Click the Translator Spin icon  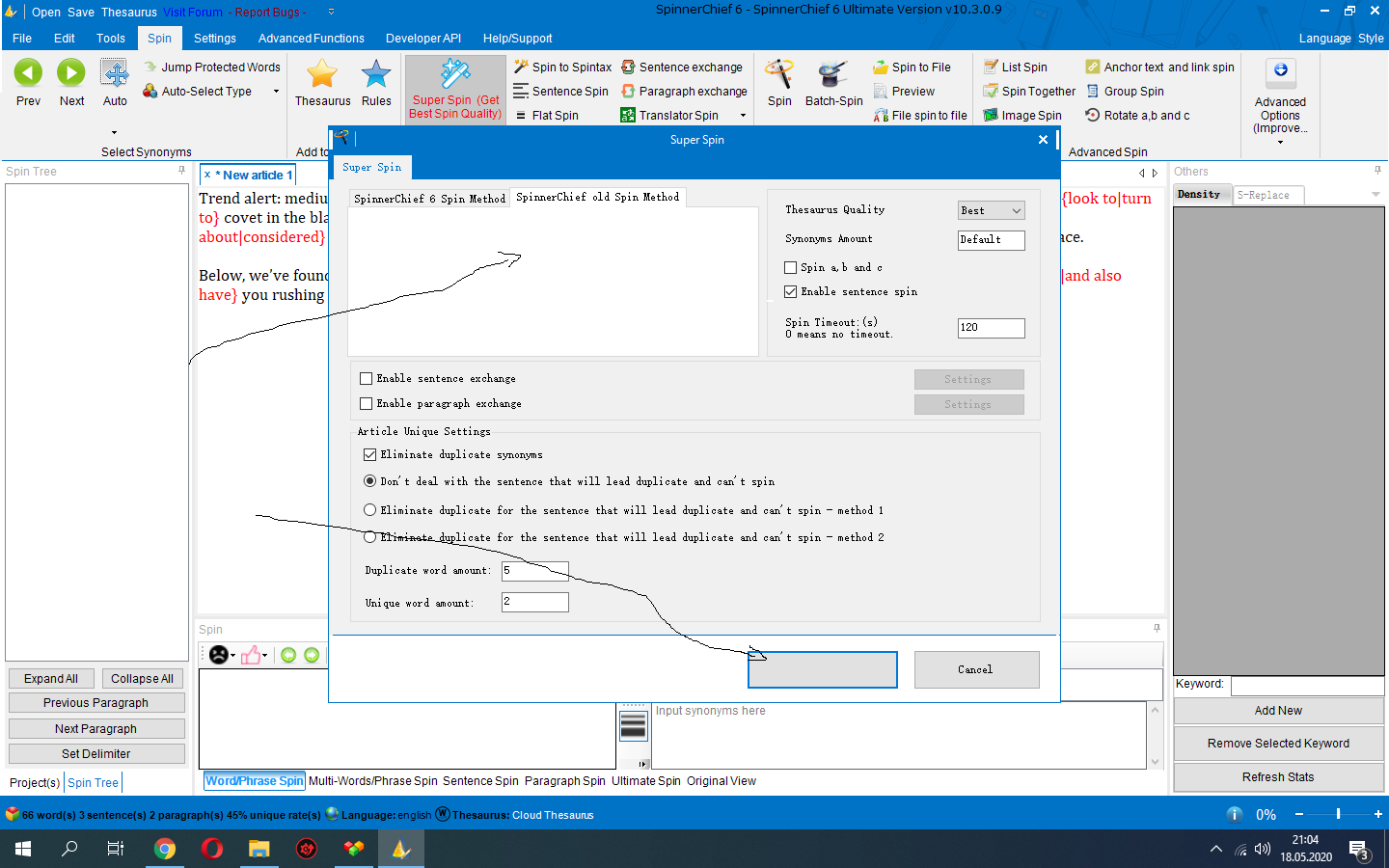tap(628, 116)
